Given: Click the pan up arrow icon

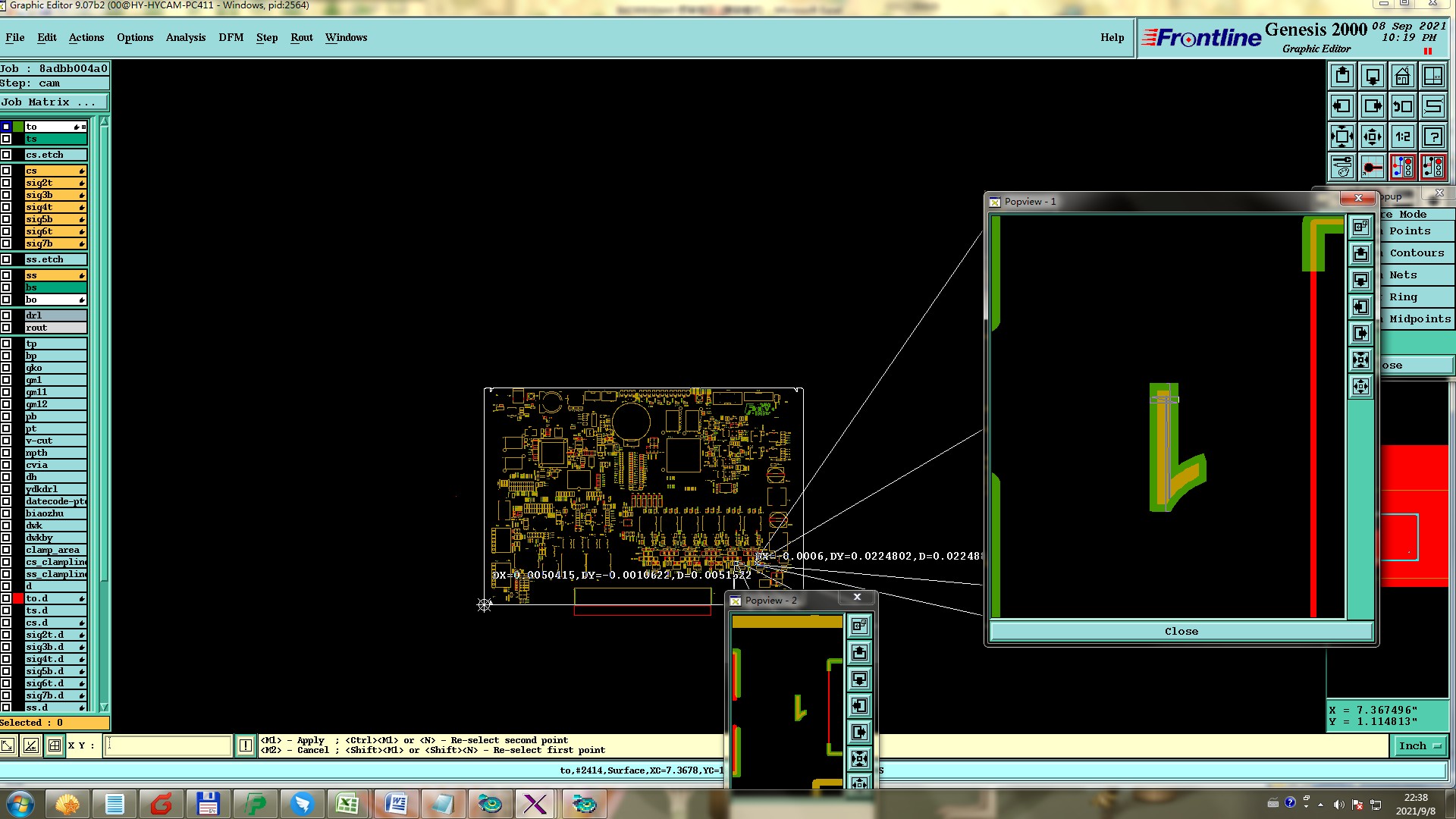Looking at the screenshot, I should (x=1342, y=76).
